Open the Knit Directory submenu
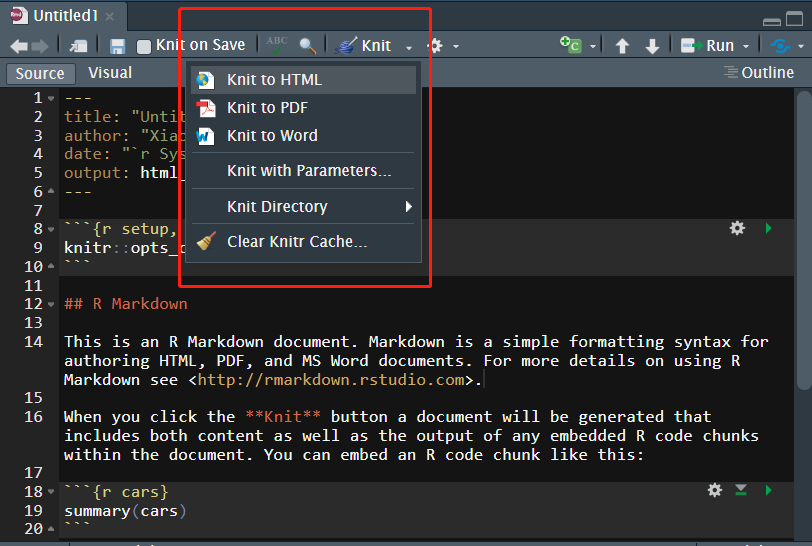Screen dimensions: 812x546 pos(303,206)
